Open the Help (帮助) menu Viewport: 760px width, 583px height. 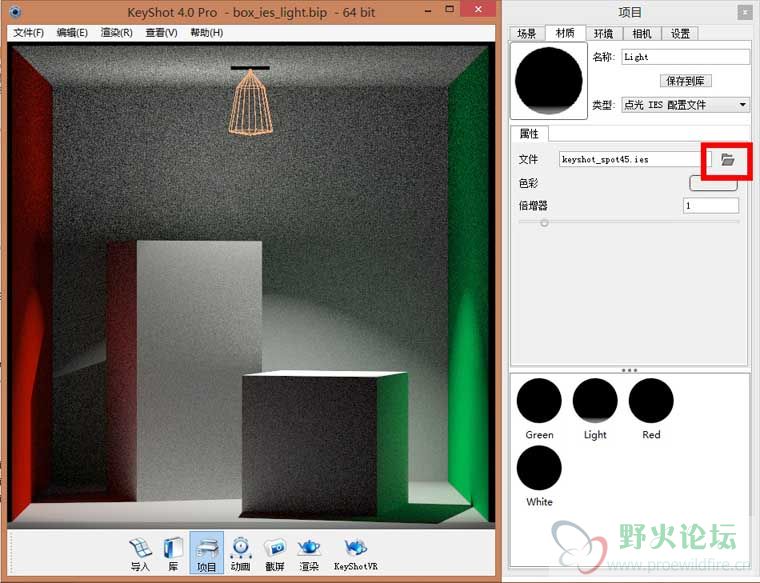tap(206, 32)
